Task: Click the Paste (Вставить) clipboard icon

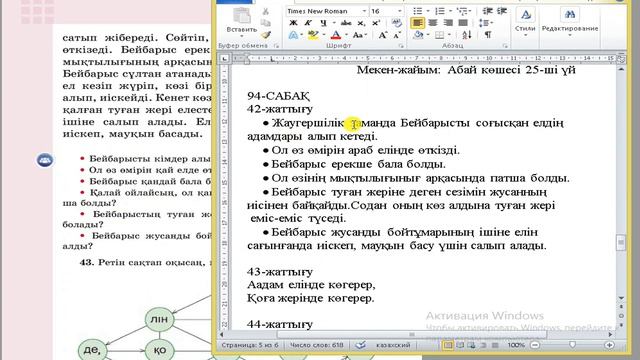Action: pos(242,16)
